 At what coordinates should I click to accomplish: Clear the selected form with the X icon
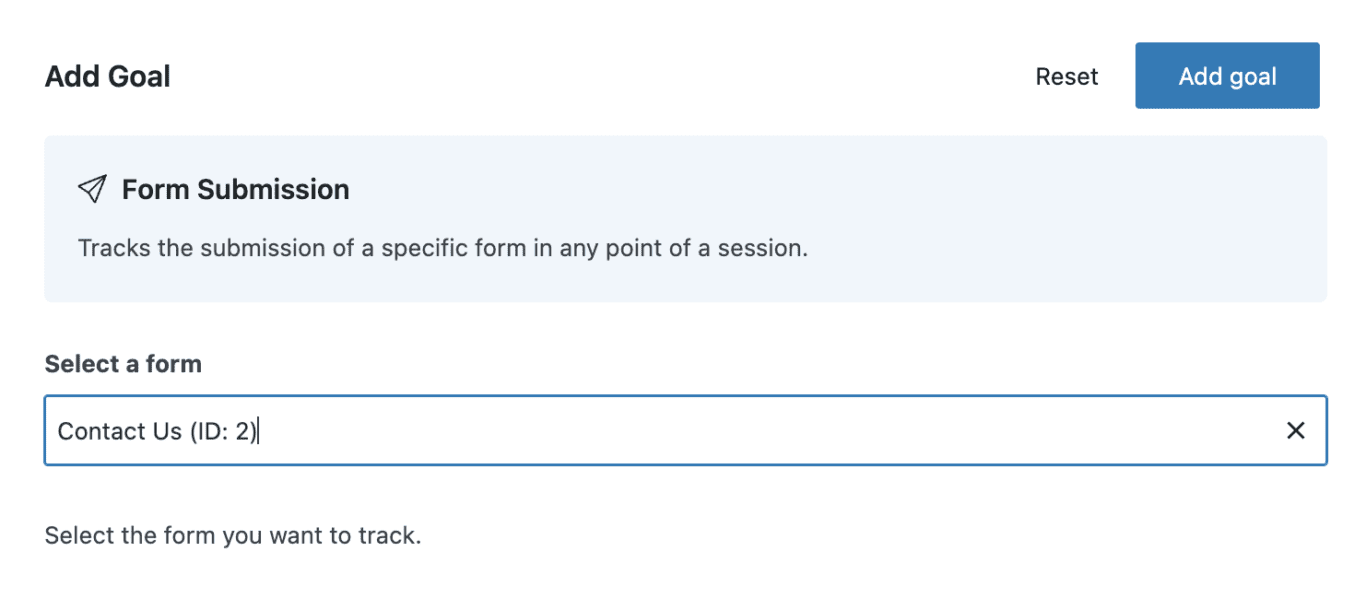tap(1295, 431)
